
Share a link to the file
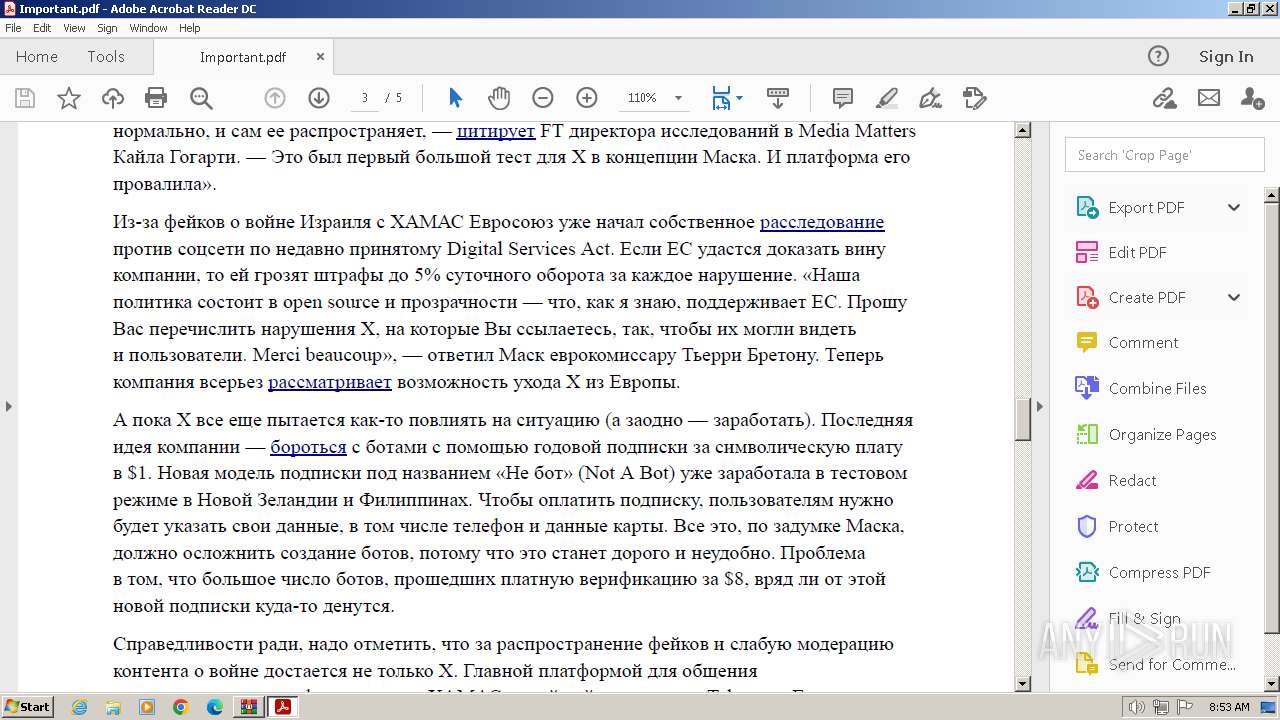coord(1164,98)
